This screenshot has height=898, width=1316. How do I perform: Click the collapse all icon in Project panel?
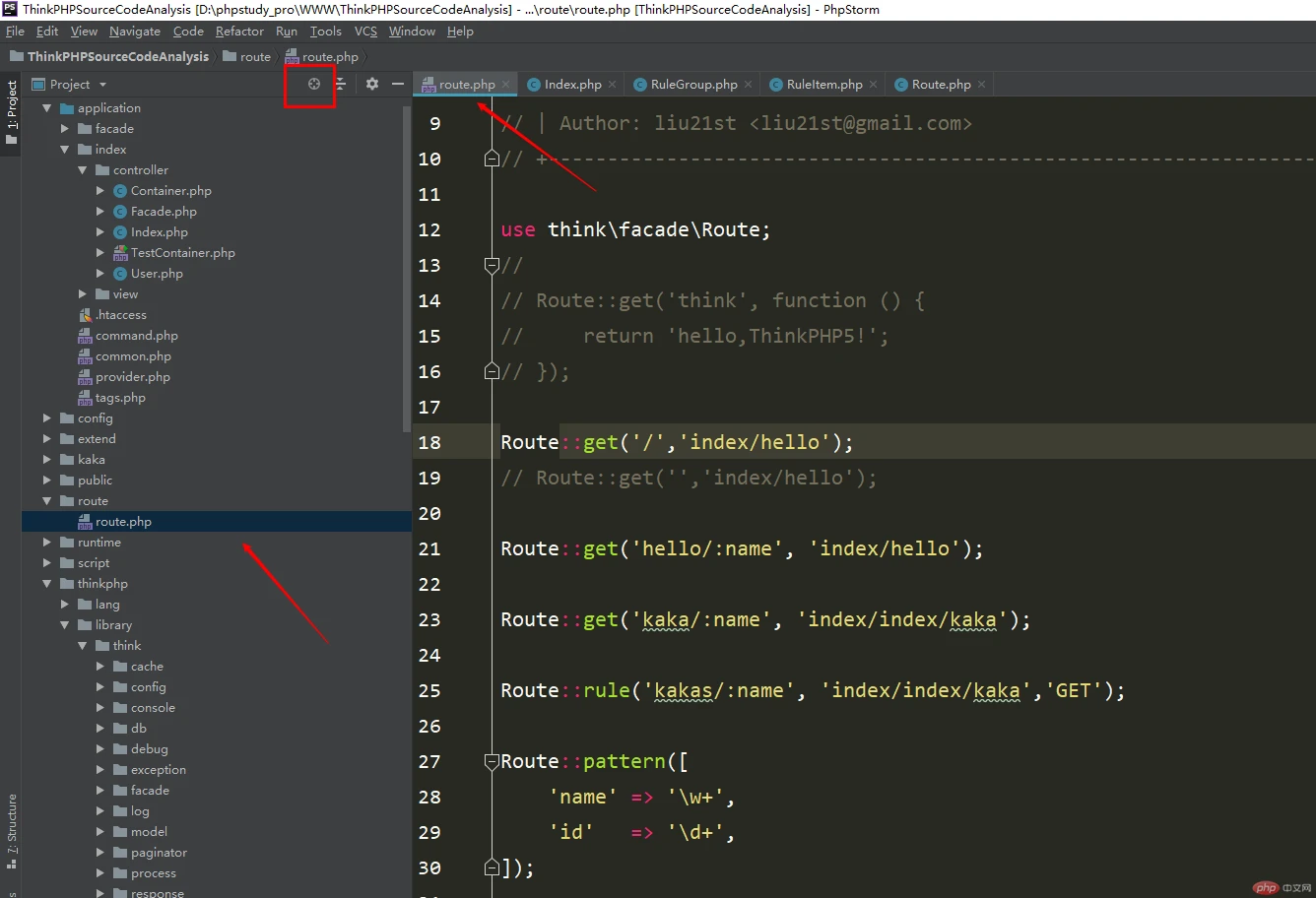click(x=341, y=85)
